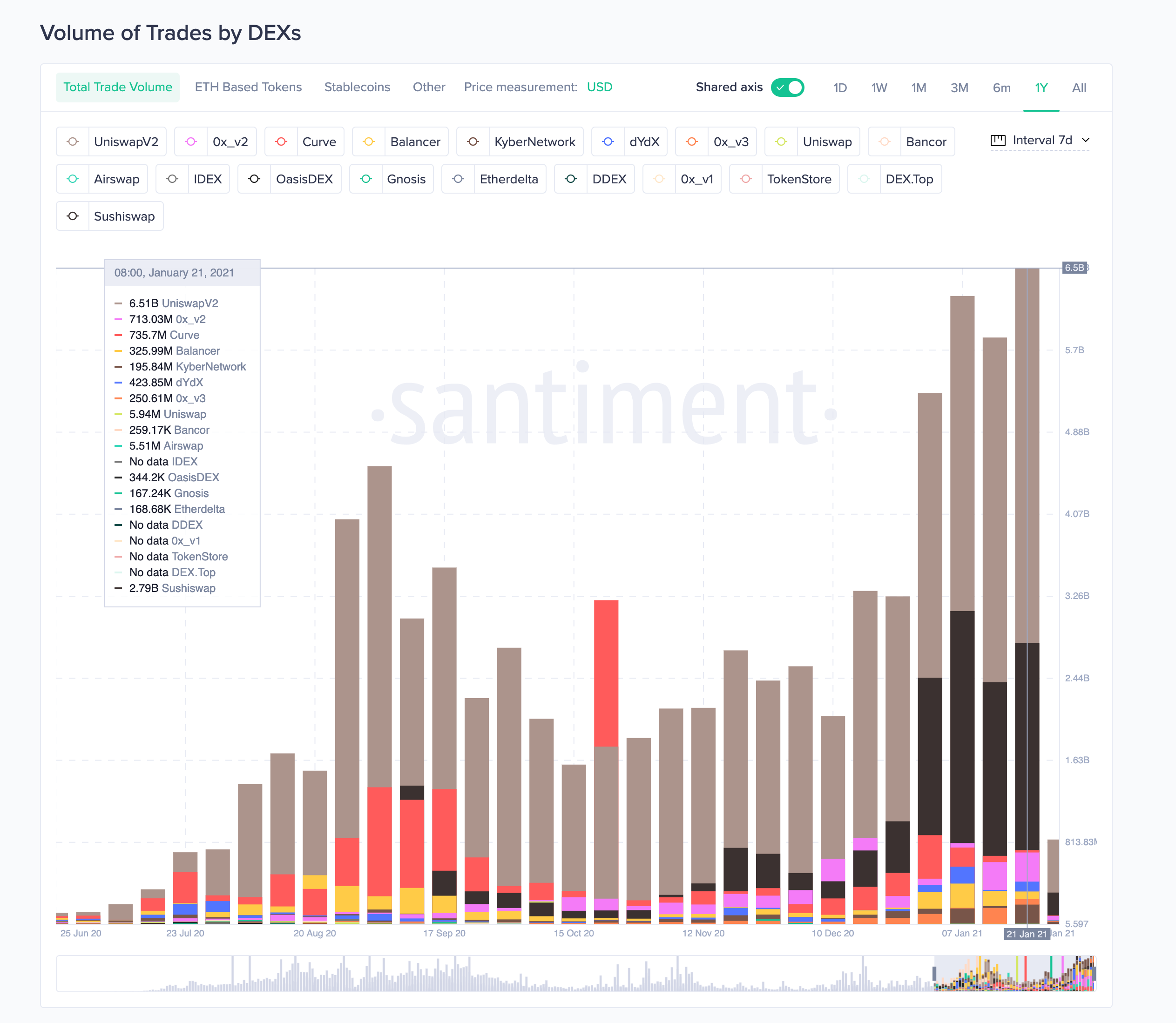The height and width of the screenshot is (1023, 1176).
Task: Set range to 1W
Action: click(879, 88)
